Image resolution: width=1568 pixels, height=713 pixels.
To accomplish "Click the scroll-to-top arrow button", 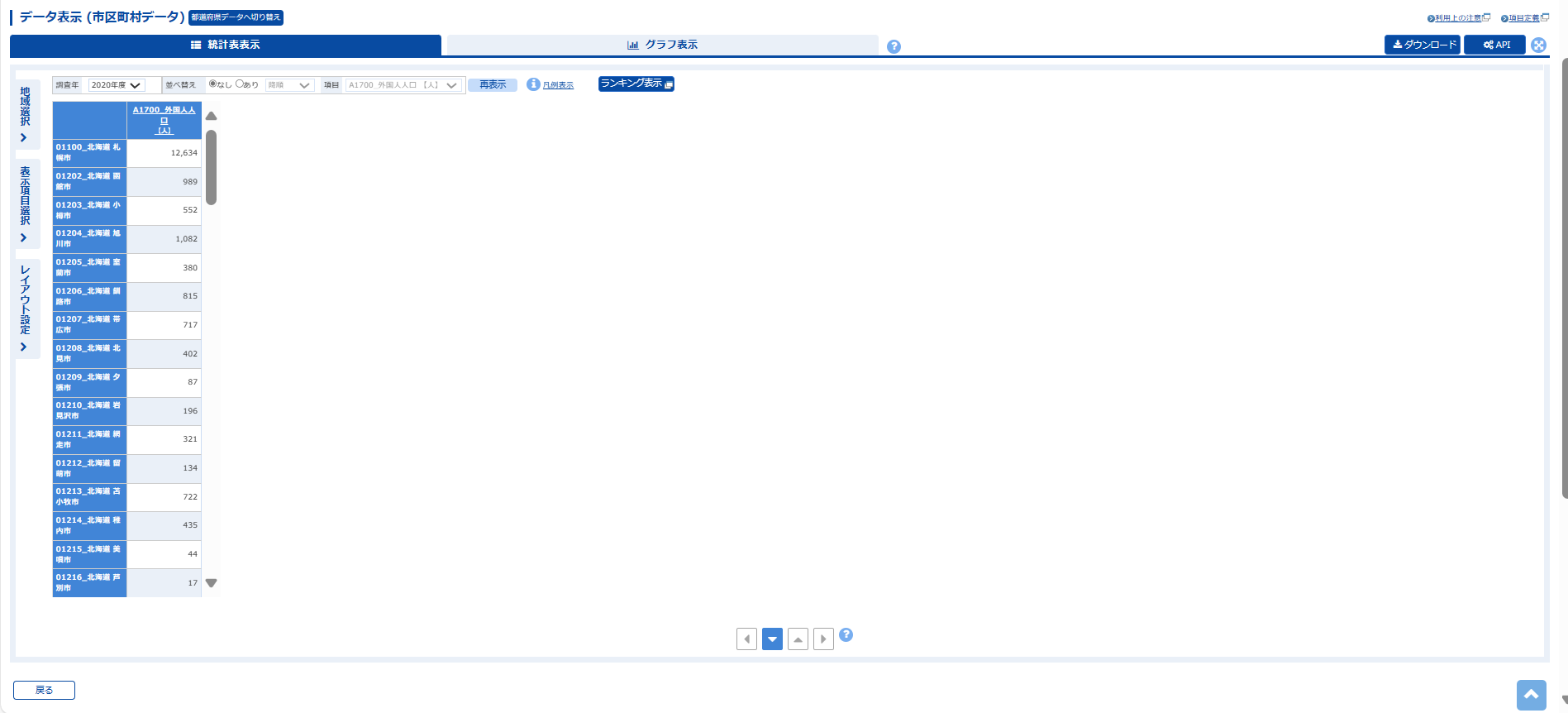I will pos(1531,695).
